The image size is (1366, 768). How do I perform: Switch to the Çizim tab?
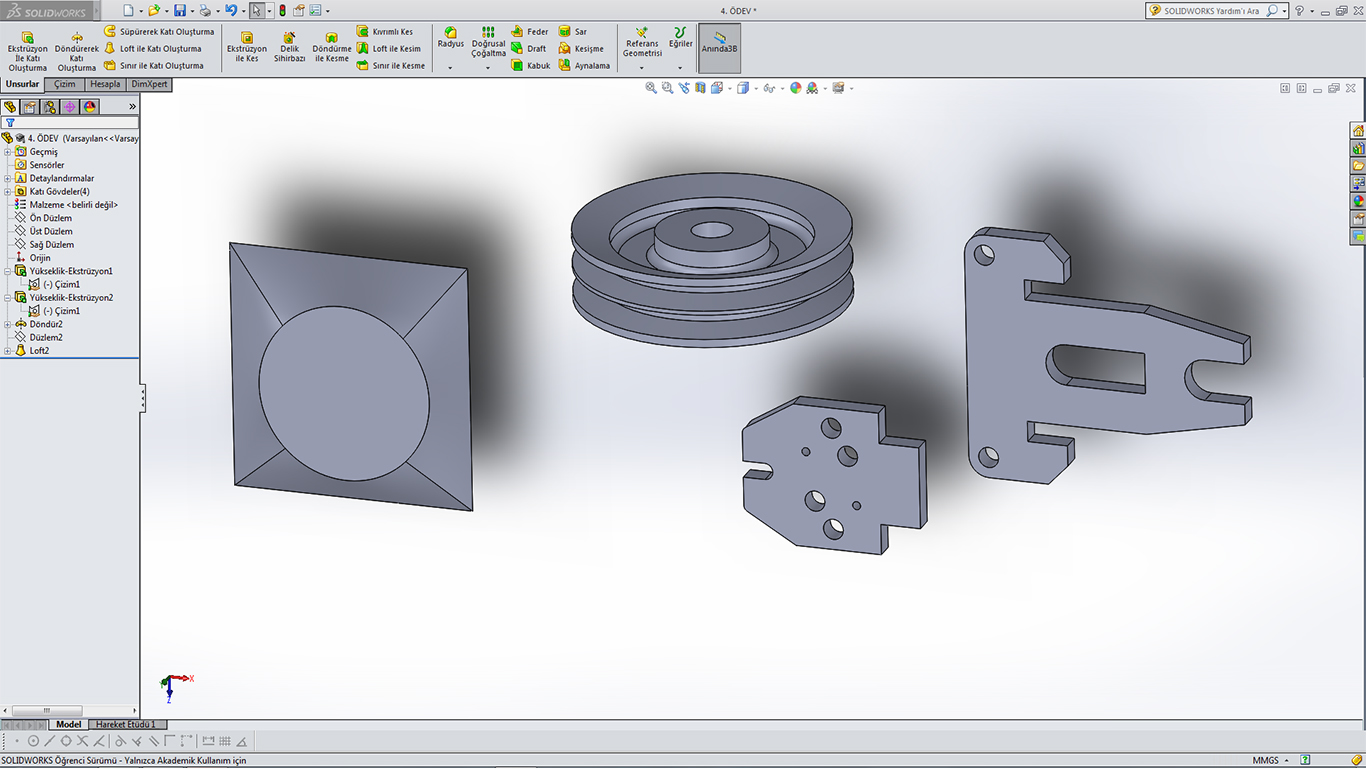65,84
